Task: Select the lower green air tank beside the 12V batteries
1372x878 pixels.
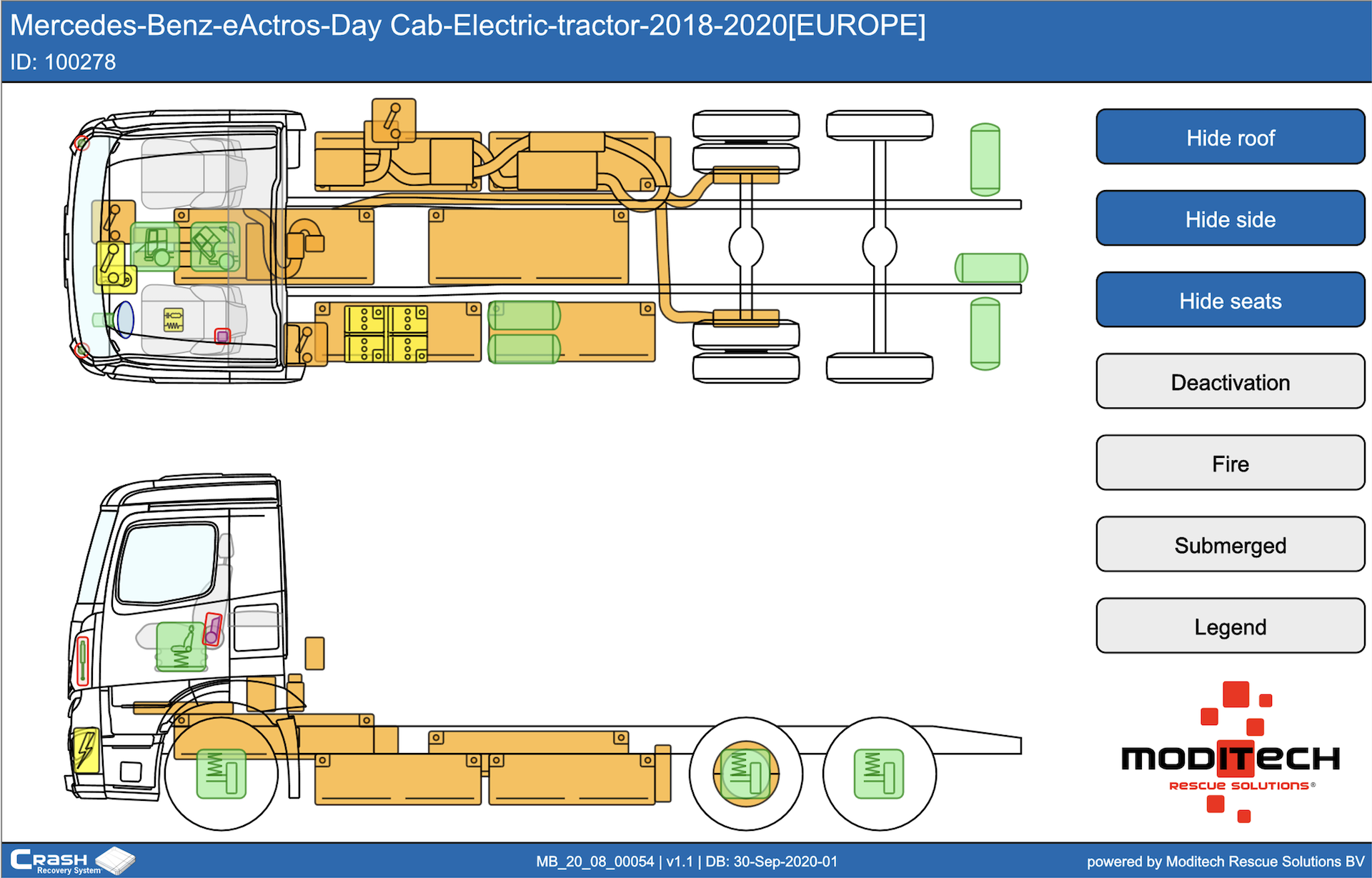Action: (x=524, y=349)
